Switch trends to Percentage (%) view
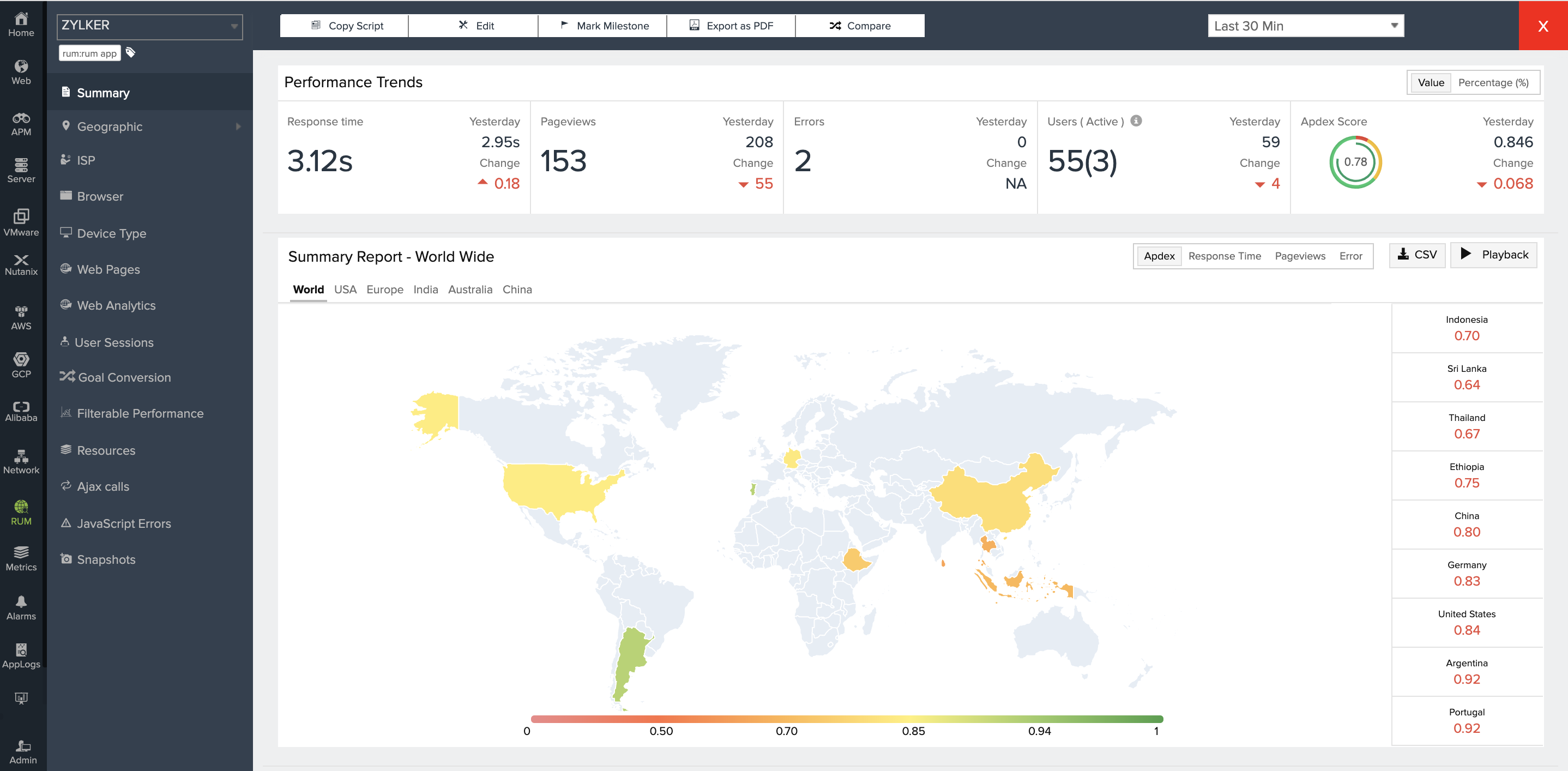The image size is (1568, 771). (1493, 83)
